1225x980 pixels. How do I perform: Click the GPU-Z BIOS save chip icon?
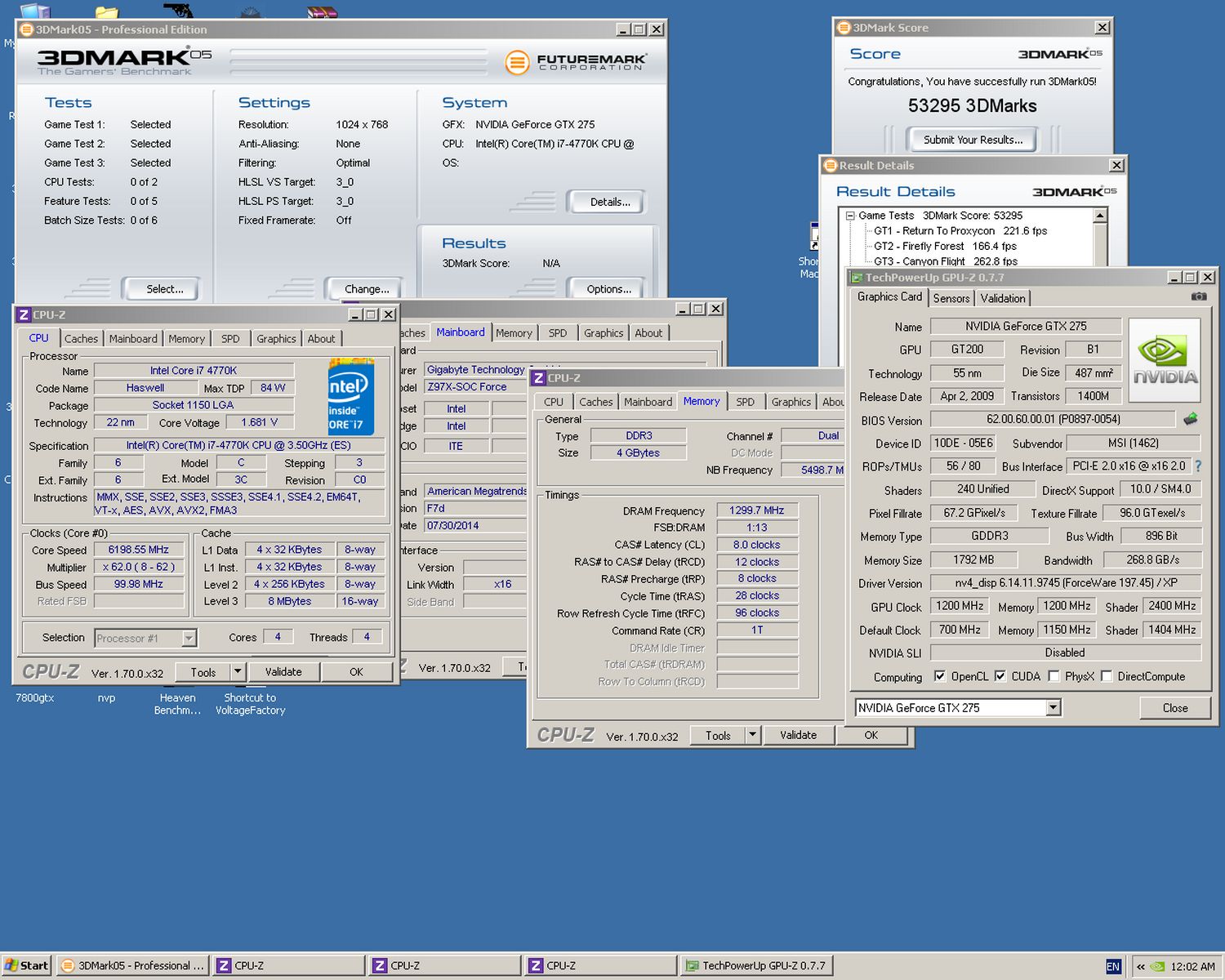point(1191,419)
